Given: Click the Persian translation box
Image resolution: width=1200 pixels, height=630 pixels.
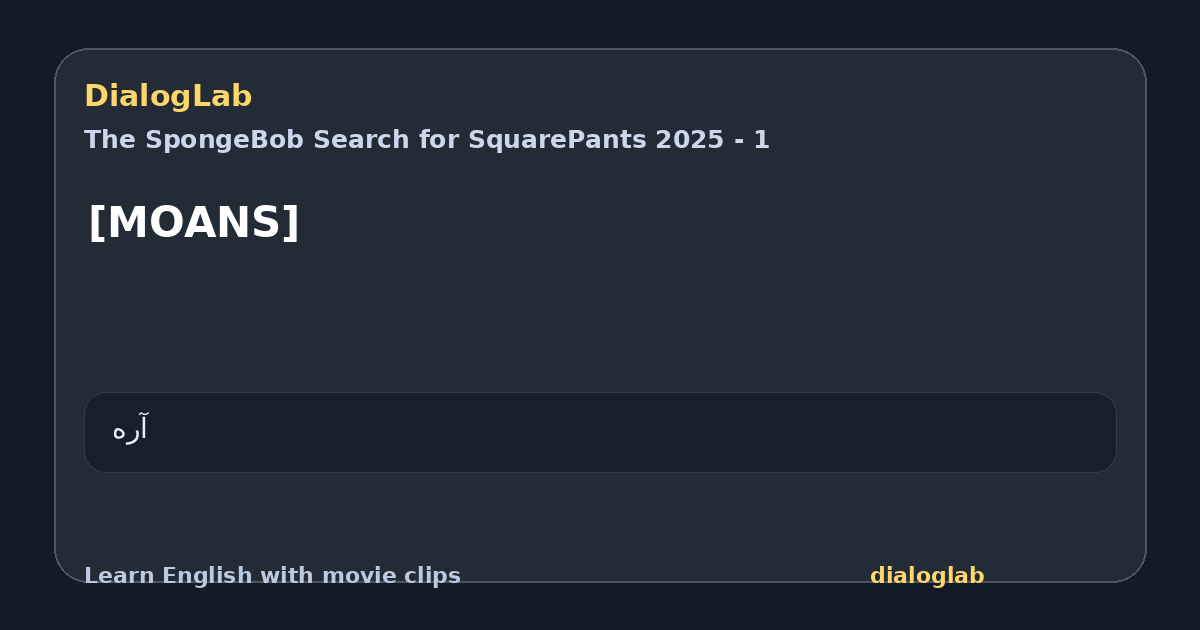Looking at the screenshot, I should [x=600, y=432].
